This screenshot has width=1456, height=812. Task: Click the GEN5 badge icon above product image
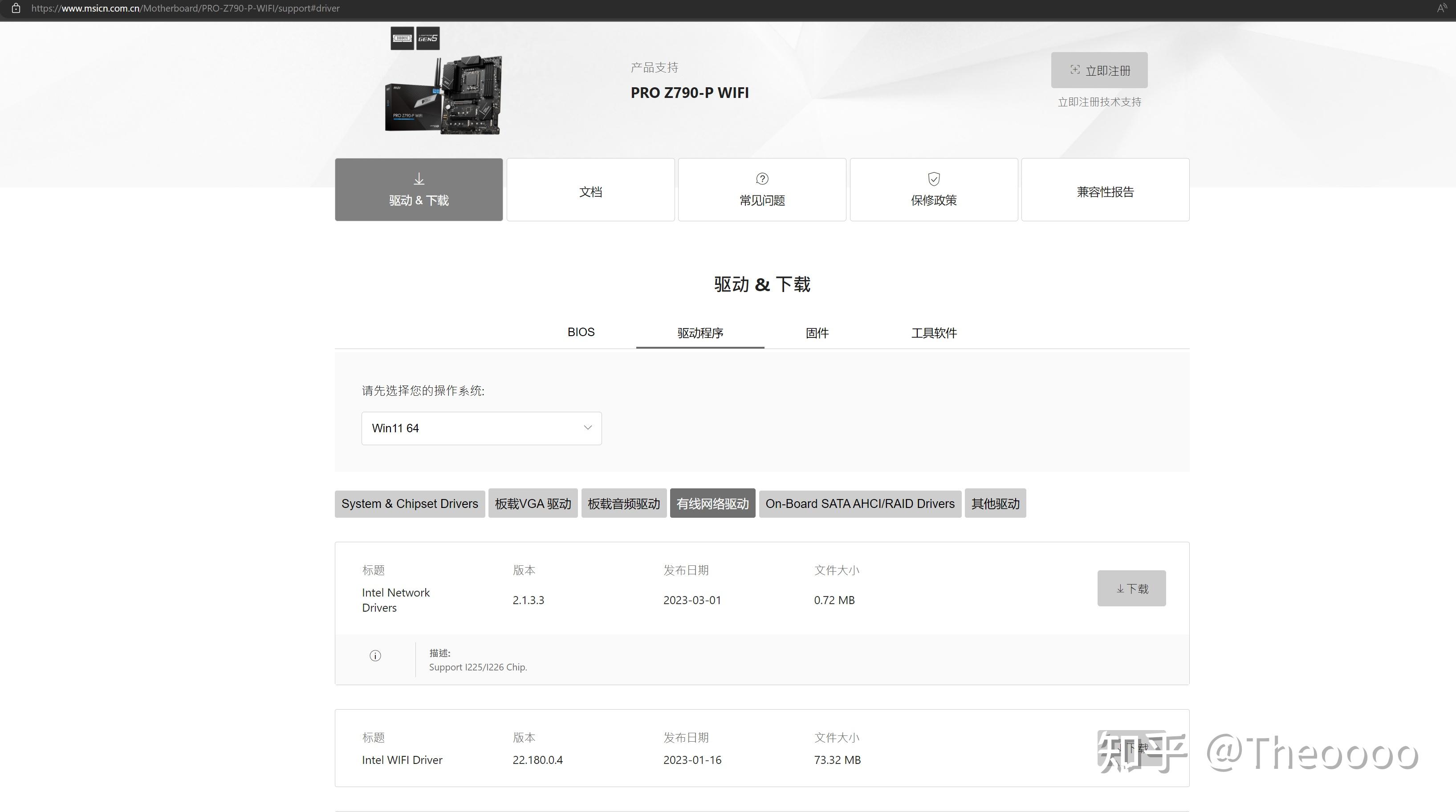428,38
